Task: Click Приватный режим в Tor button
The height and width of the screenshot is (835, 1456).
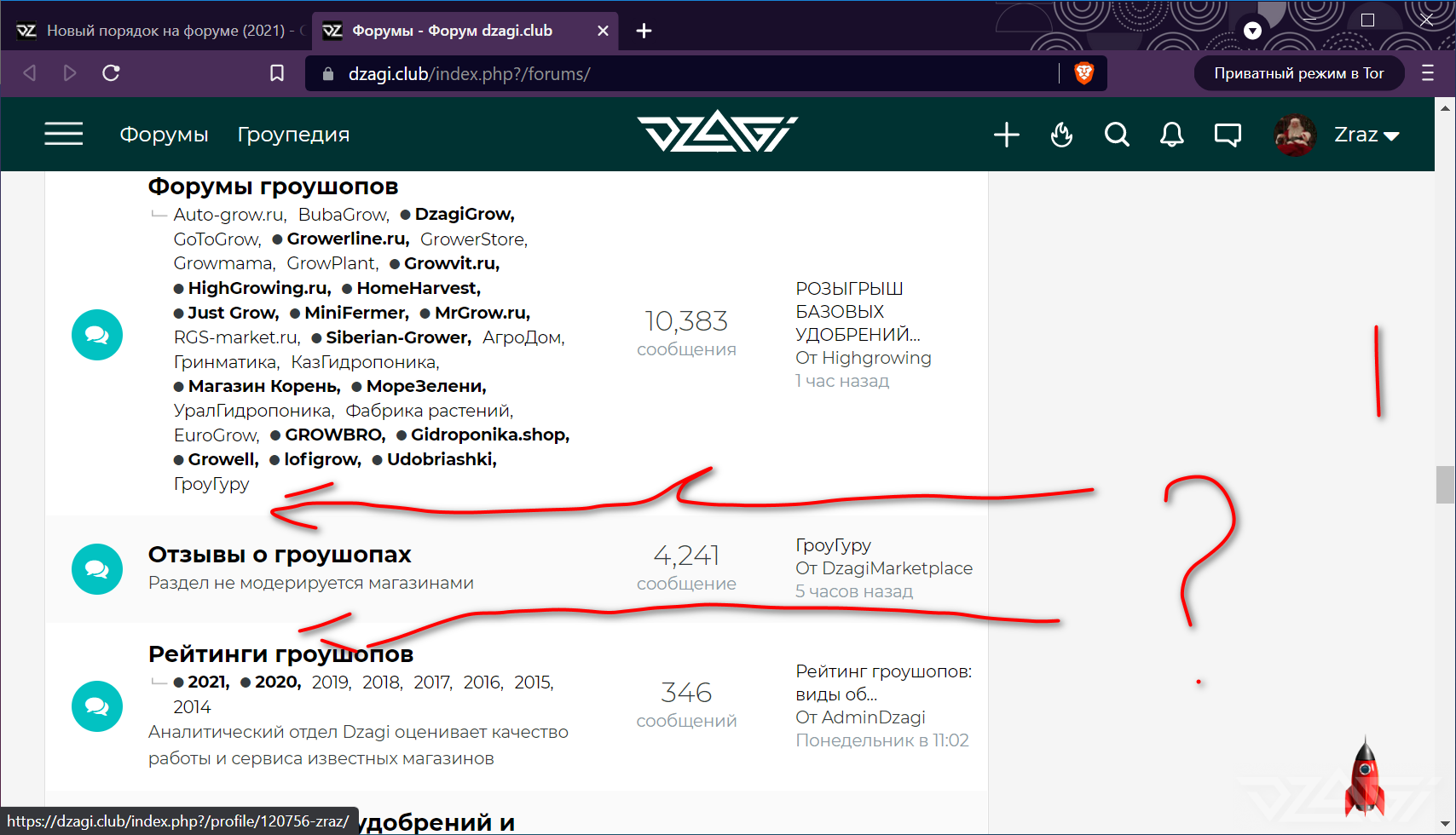Action: 1299,73
